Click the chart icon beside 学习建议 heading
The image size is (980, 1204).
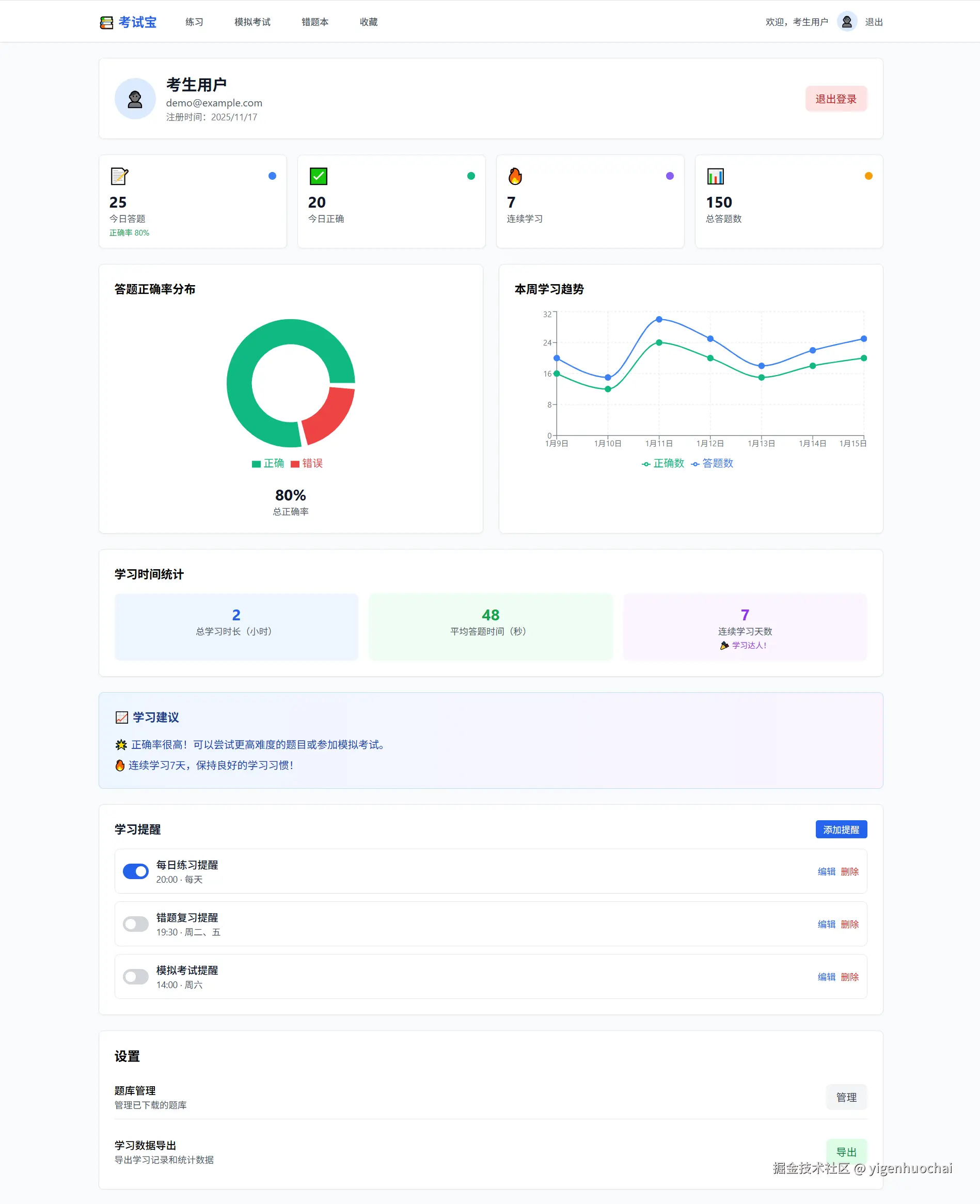pyautogui.click(x=121, y=717)
